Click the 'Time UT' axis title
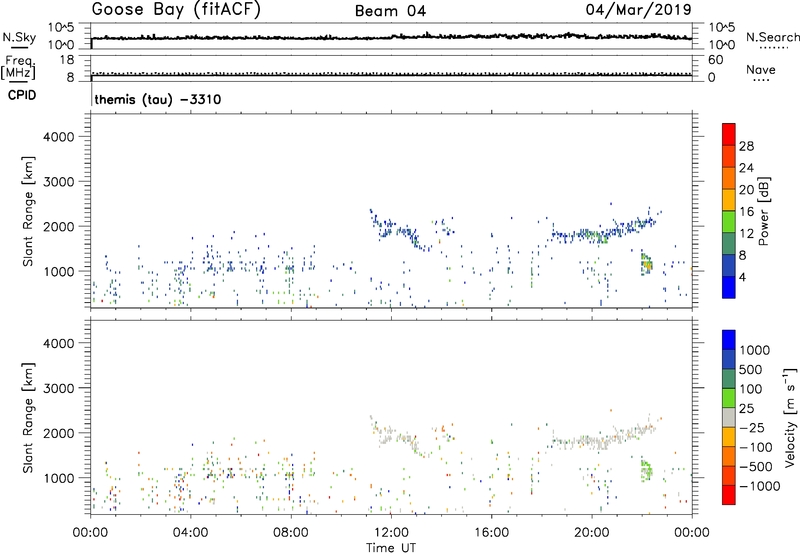The image size is (800, 554). pos(391,548)
